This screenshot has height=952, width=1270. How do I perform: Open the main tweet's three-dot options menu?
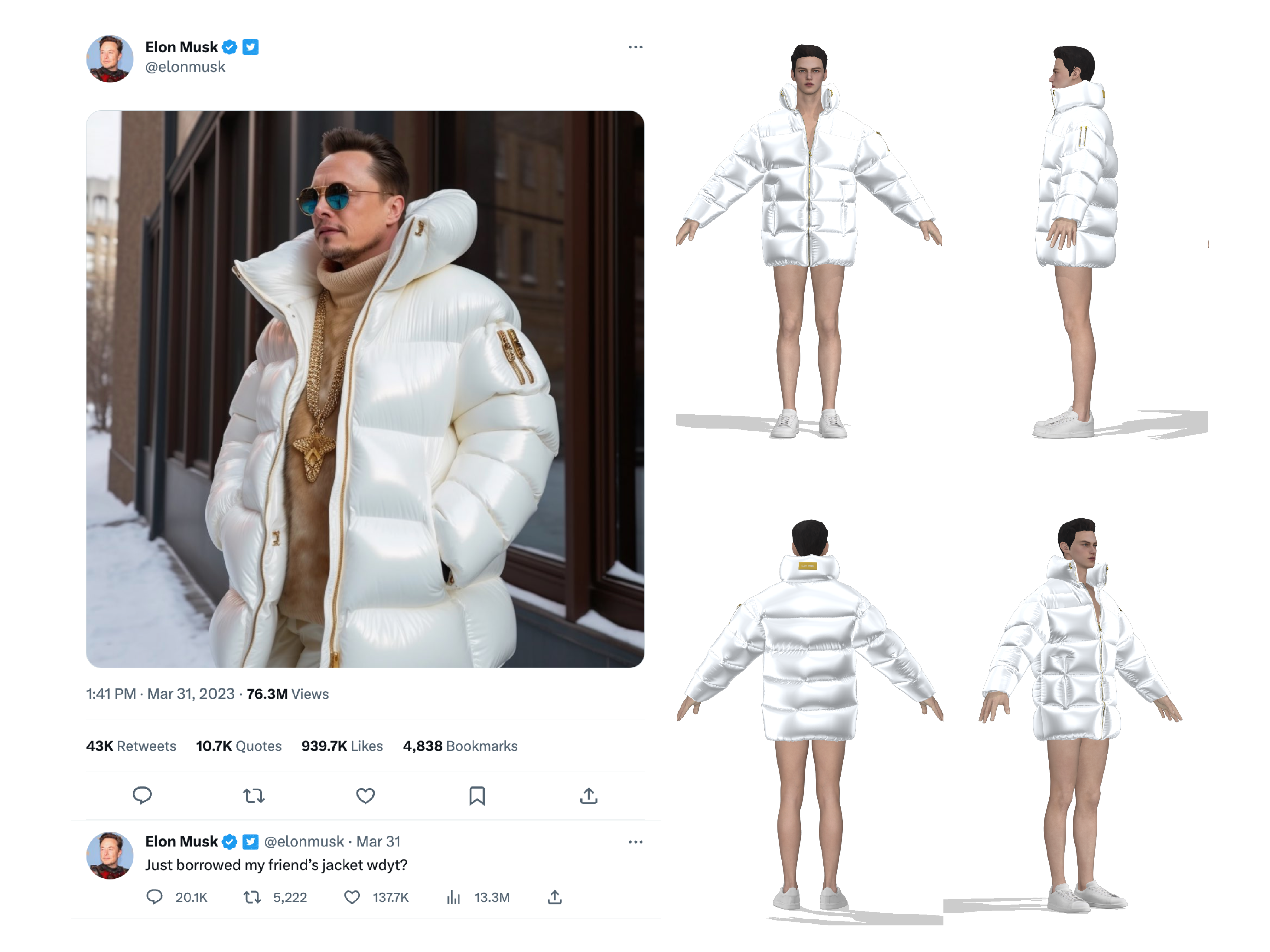click(635, 47)
